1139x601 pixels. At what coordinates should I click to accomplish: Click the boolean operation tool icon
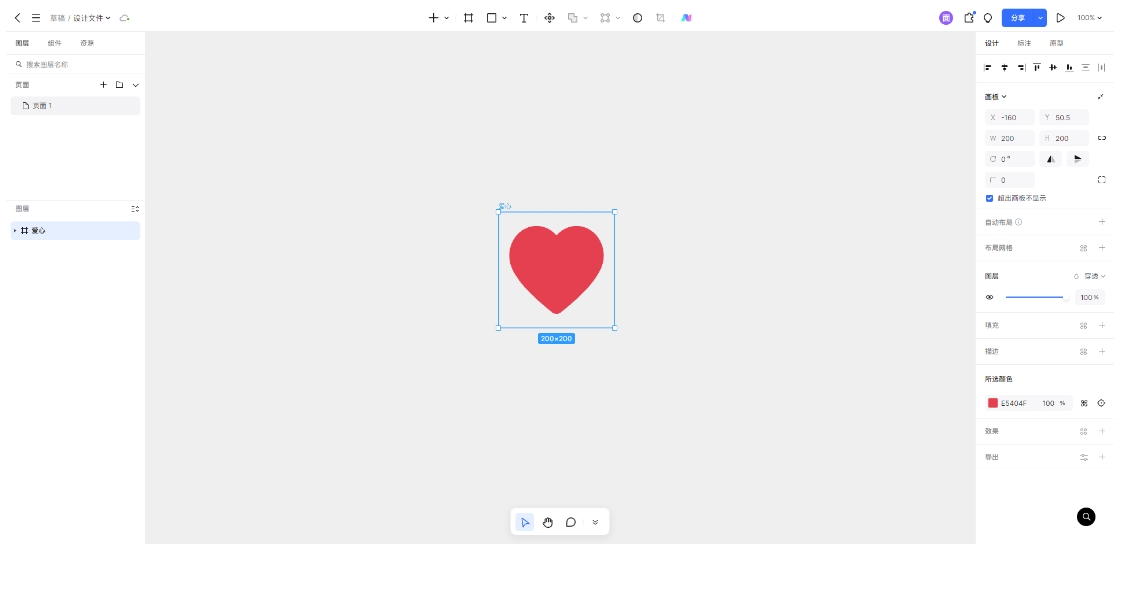coord(572,17)
